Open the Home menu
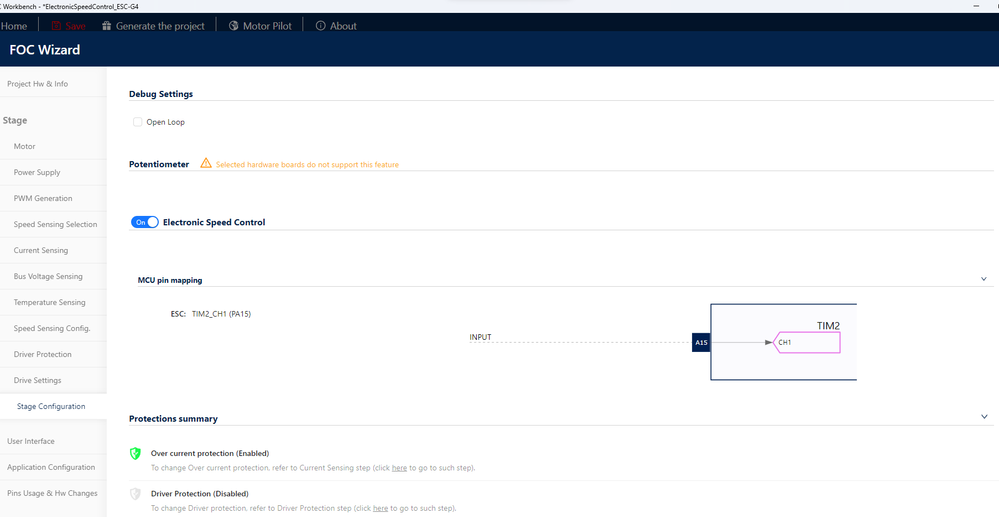The width and height of the screenshot is (999, 517). (14, 26)
